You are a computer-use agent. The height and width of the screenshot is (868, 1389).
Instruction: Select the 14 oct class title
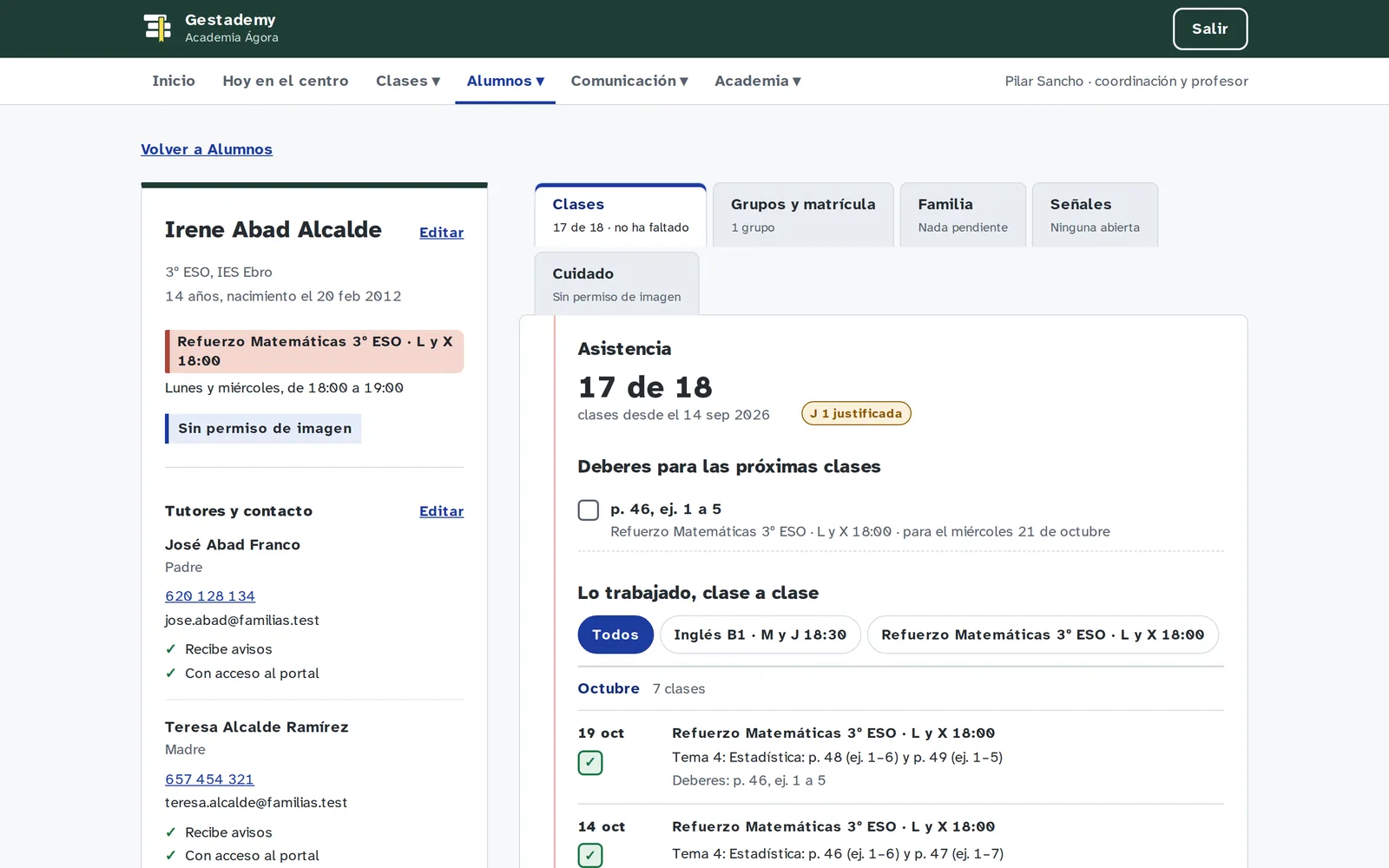coord(833,827)
